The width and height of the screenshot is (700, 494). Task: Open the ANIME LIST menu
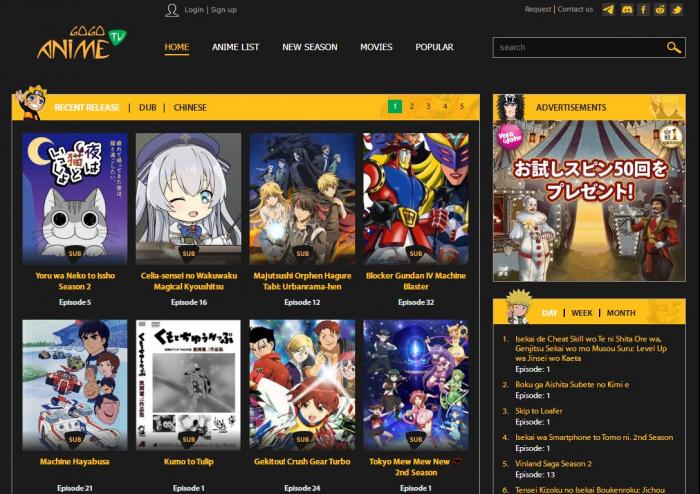(x=235, y=47)
